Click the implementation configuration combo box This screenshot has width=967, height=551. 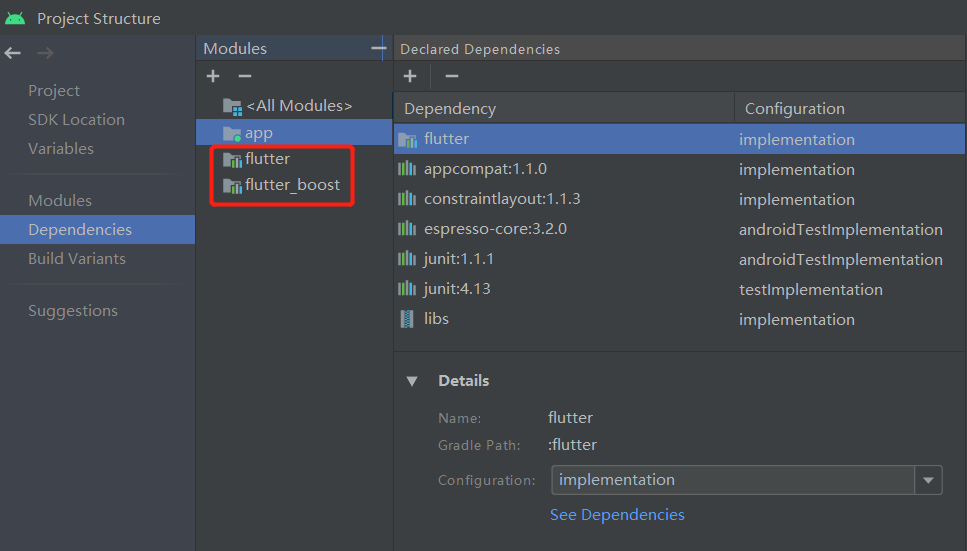pos(747,480)
